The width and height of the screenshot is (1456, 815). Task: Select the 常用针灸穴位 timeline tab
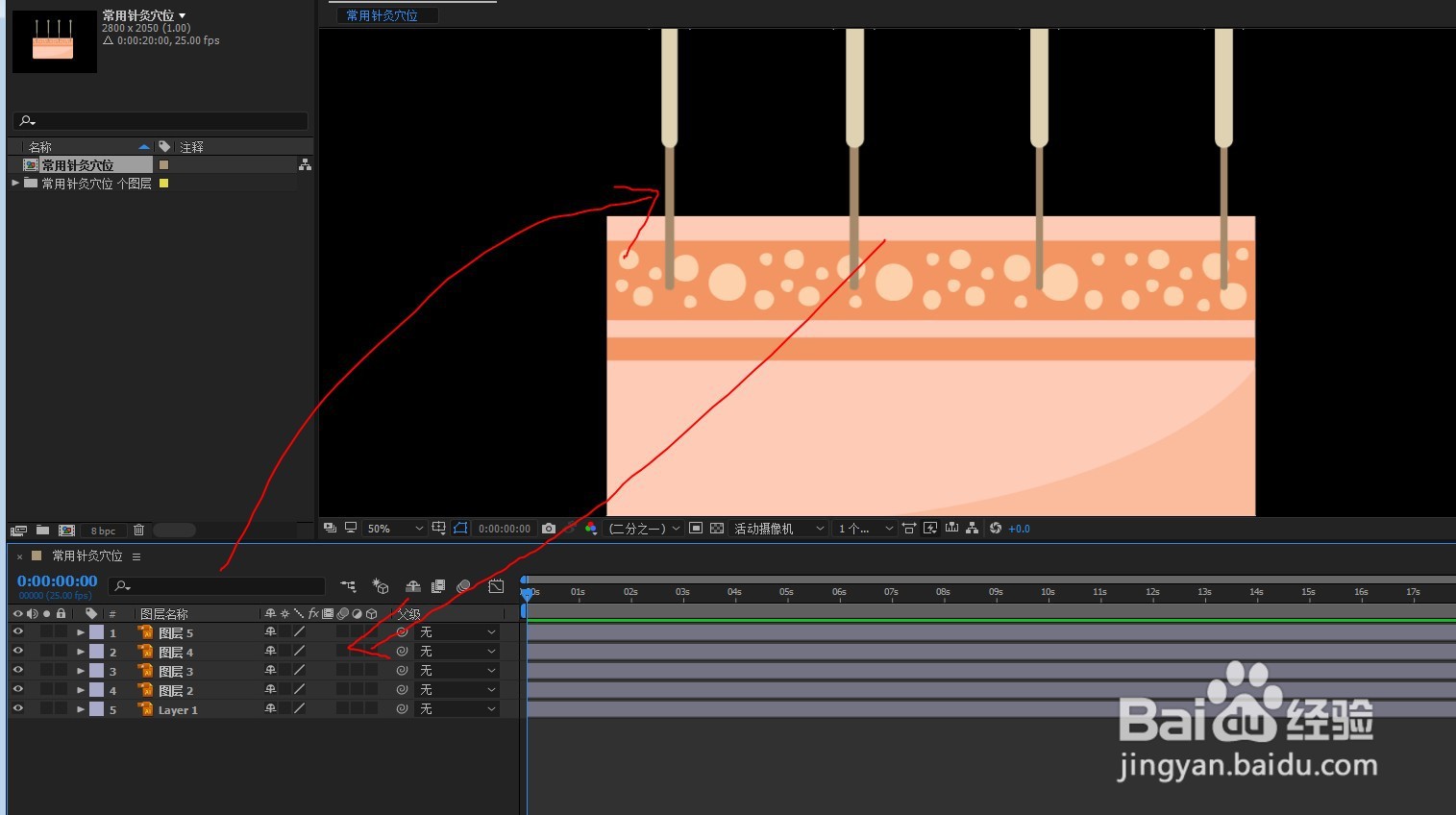(x=87, y=556)
